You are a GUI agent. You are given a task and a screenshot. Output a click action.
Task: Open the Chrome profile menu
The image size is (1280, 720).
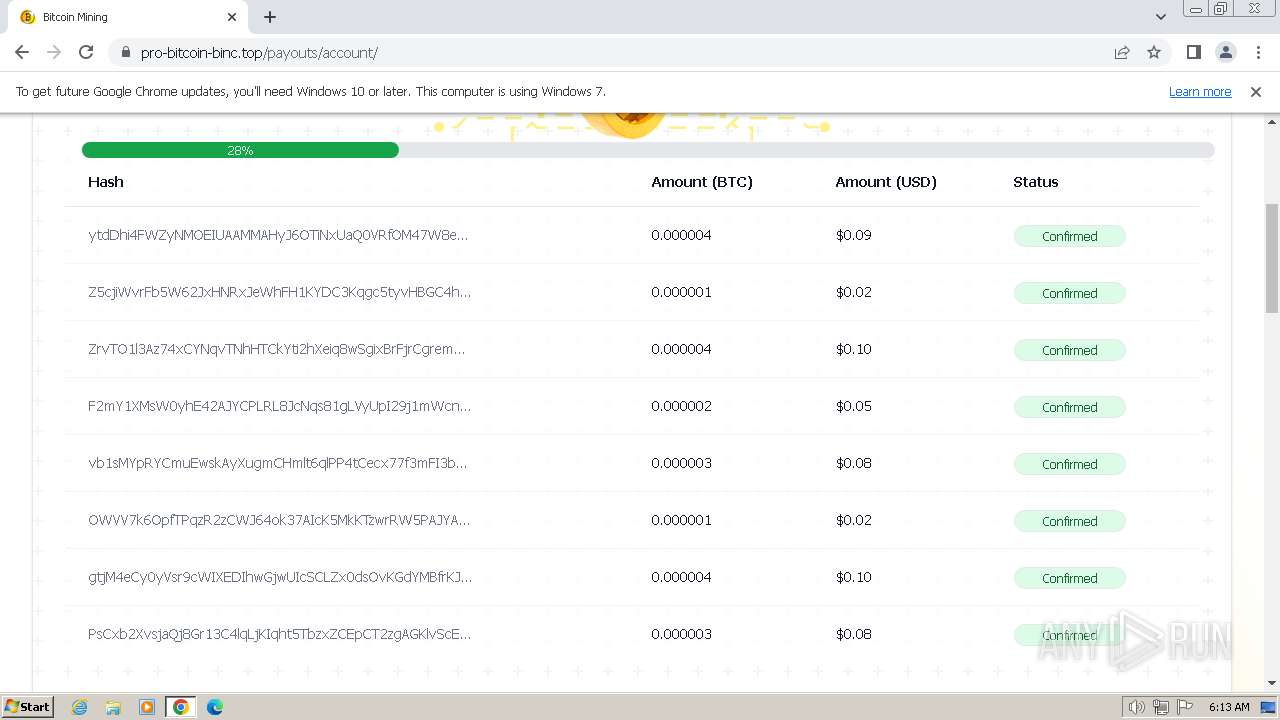pyautogui.click(x=1225, y=52)
